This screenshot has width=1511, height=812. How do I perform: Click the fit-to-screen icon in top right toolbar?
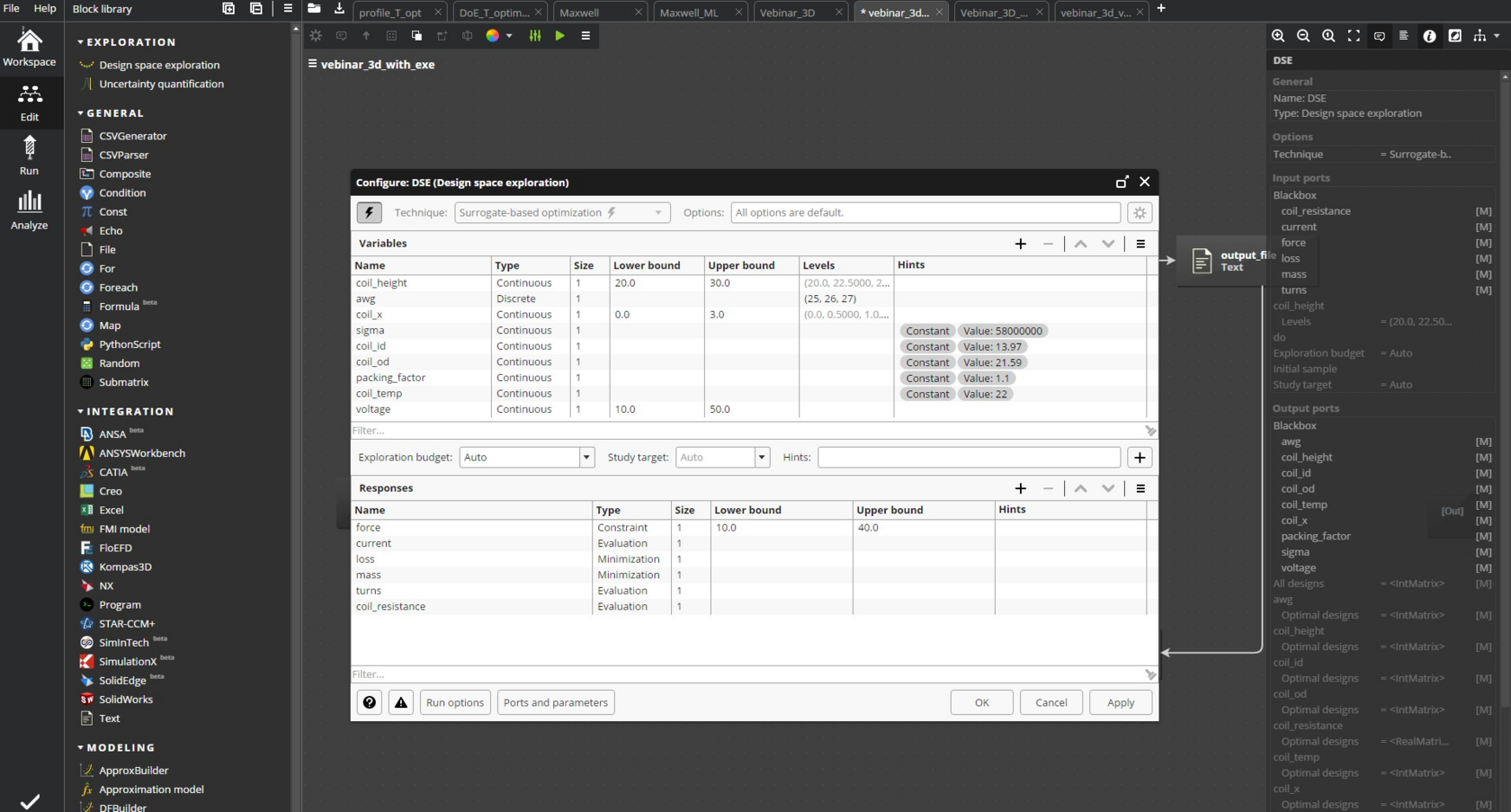(1354, 36)
